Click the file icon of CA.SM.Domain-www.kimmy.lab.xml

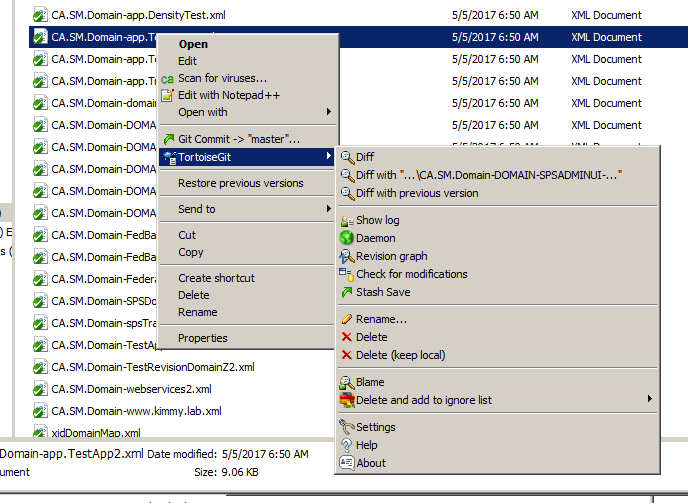[40, 411]
